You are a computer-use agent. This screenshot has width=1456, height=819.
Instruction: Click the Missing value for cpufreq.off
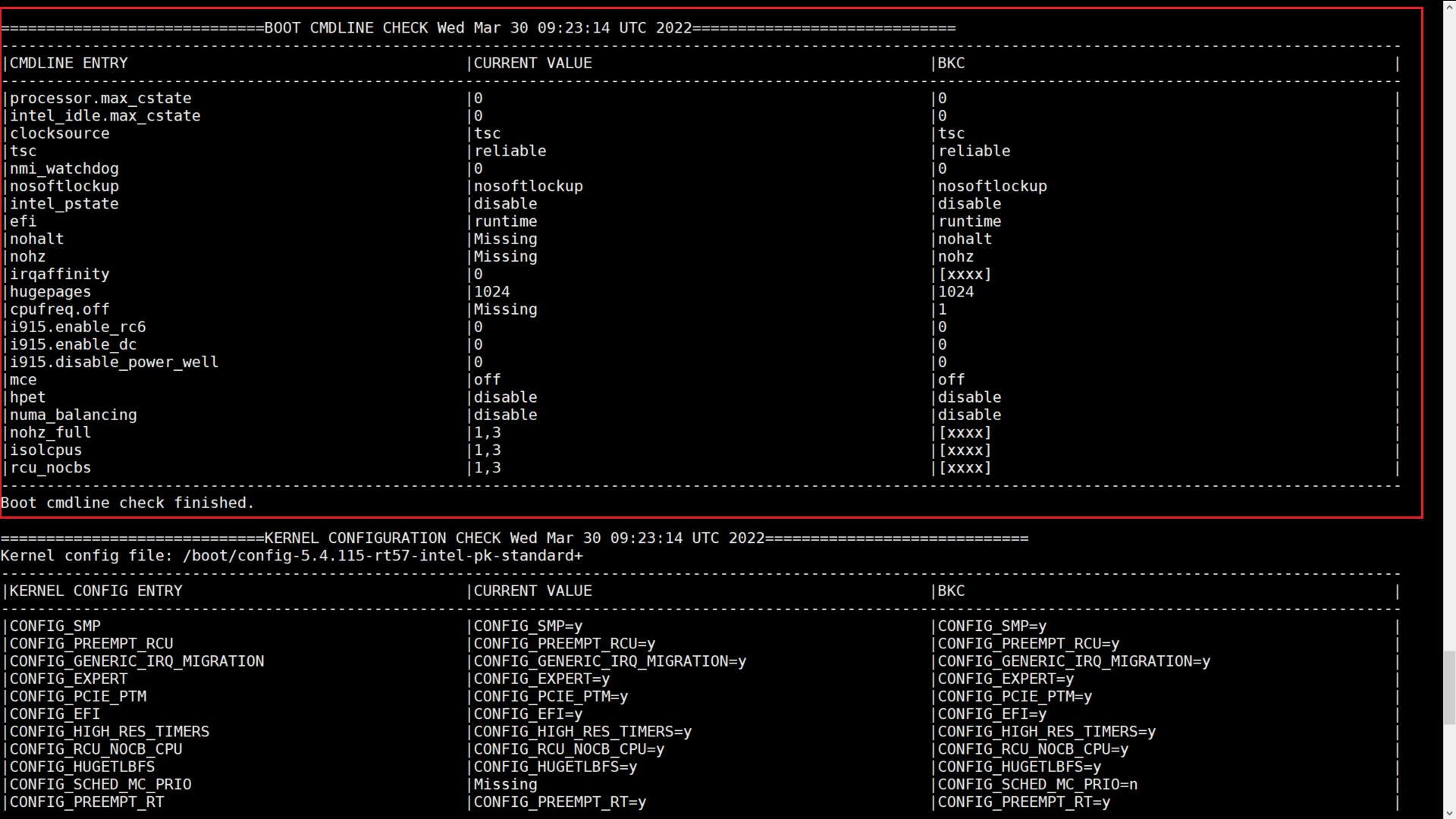(505, 309)
